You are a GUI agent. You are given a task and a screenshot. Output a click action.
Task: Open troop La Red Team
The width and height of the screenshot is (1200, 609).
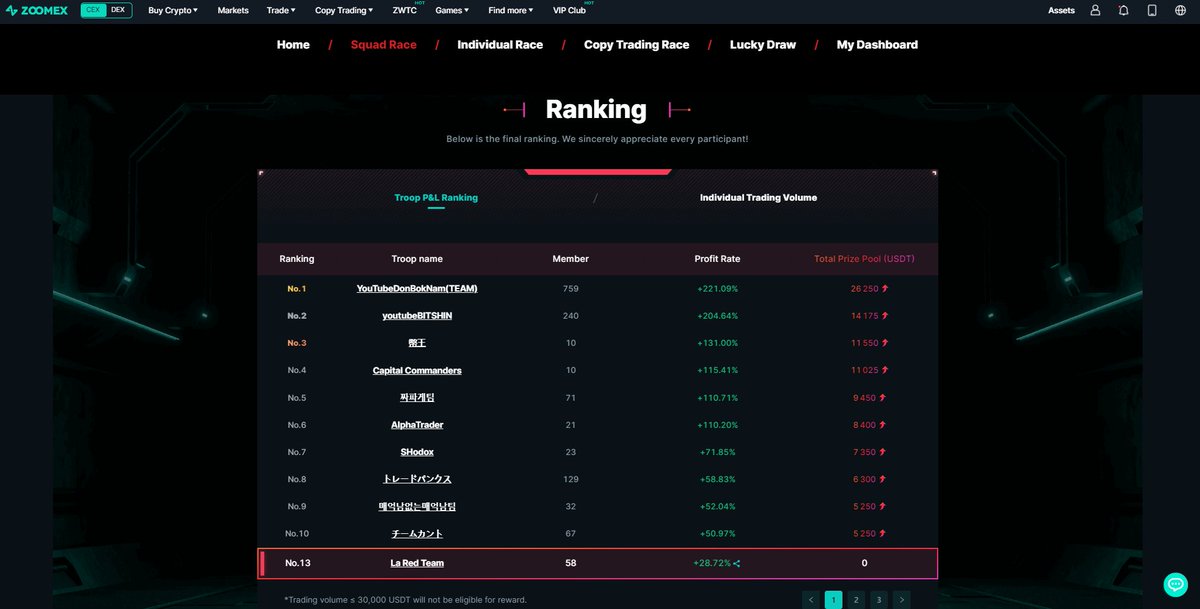(x=417, y=563)
